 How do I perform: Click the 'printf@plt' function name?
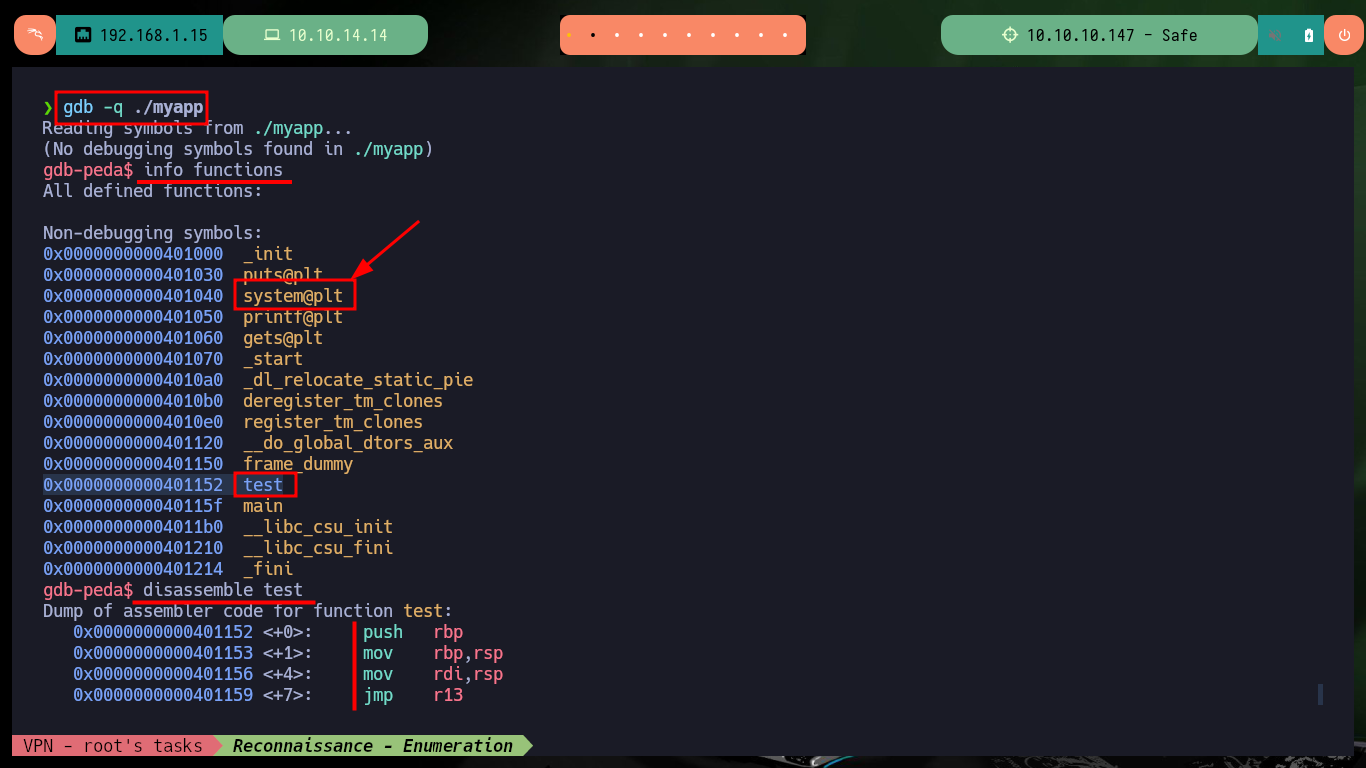click(x=293, y=317)
